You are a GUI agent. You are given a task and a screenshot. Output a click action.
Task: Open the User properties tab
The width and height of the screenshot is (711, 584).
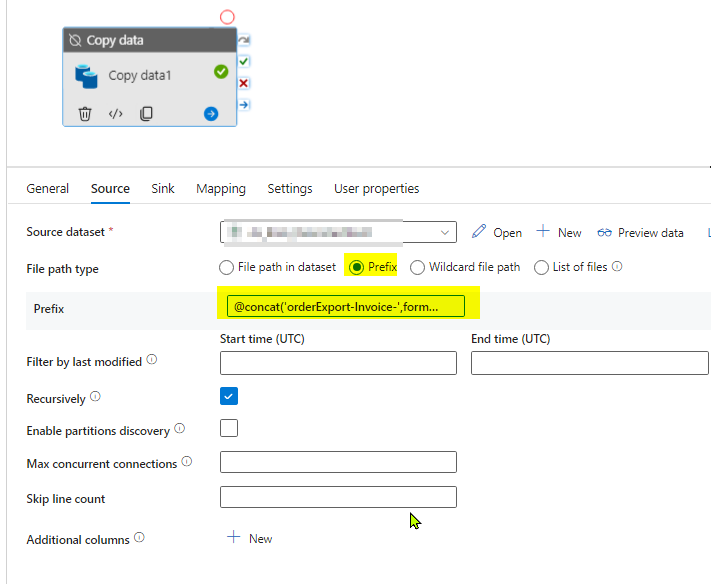coord(377,189)
